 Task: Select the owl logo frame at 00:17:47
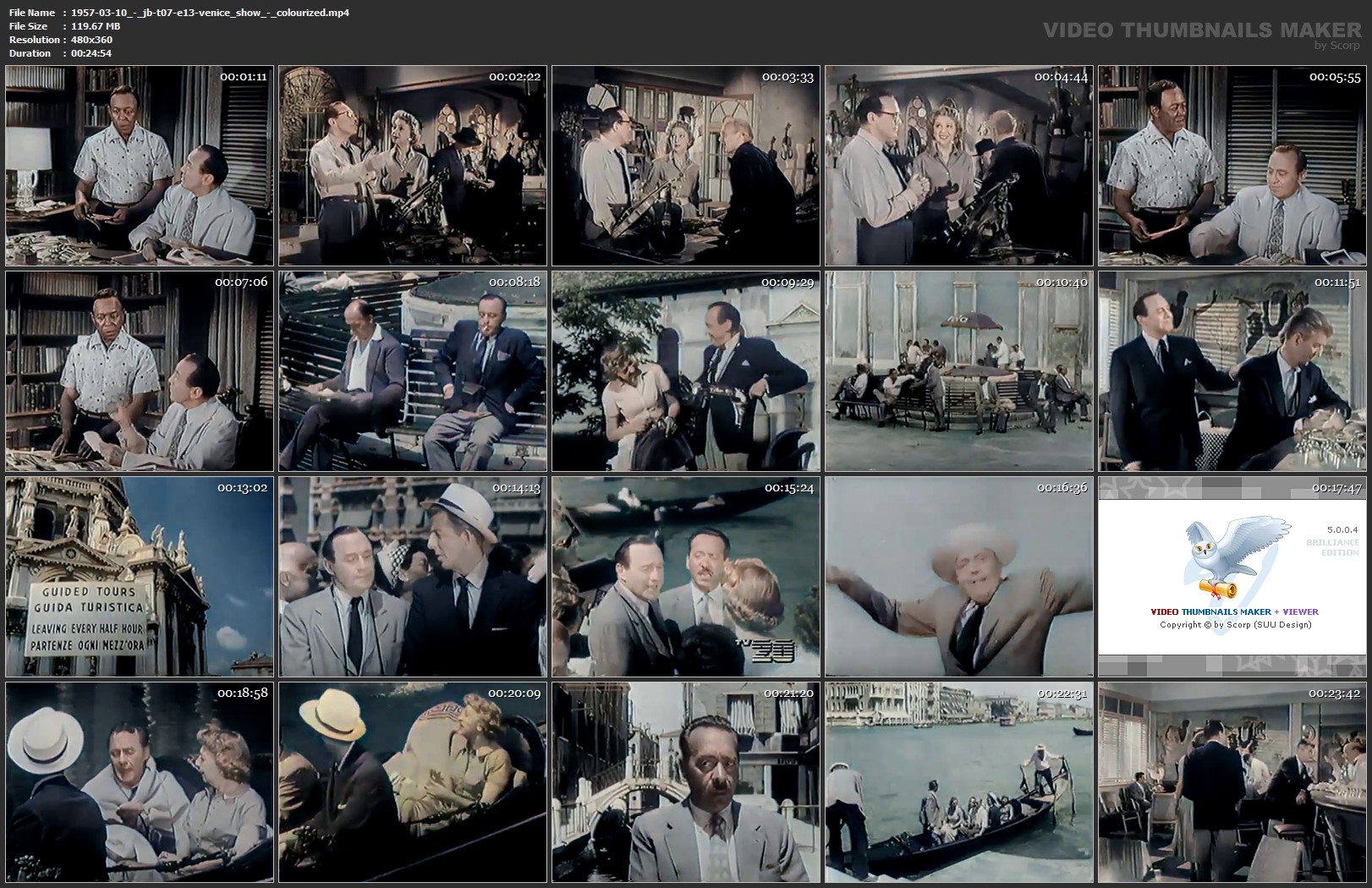(x=1232, y=577)
